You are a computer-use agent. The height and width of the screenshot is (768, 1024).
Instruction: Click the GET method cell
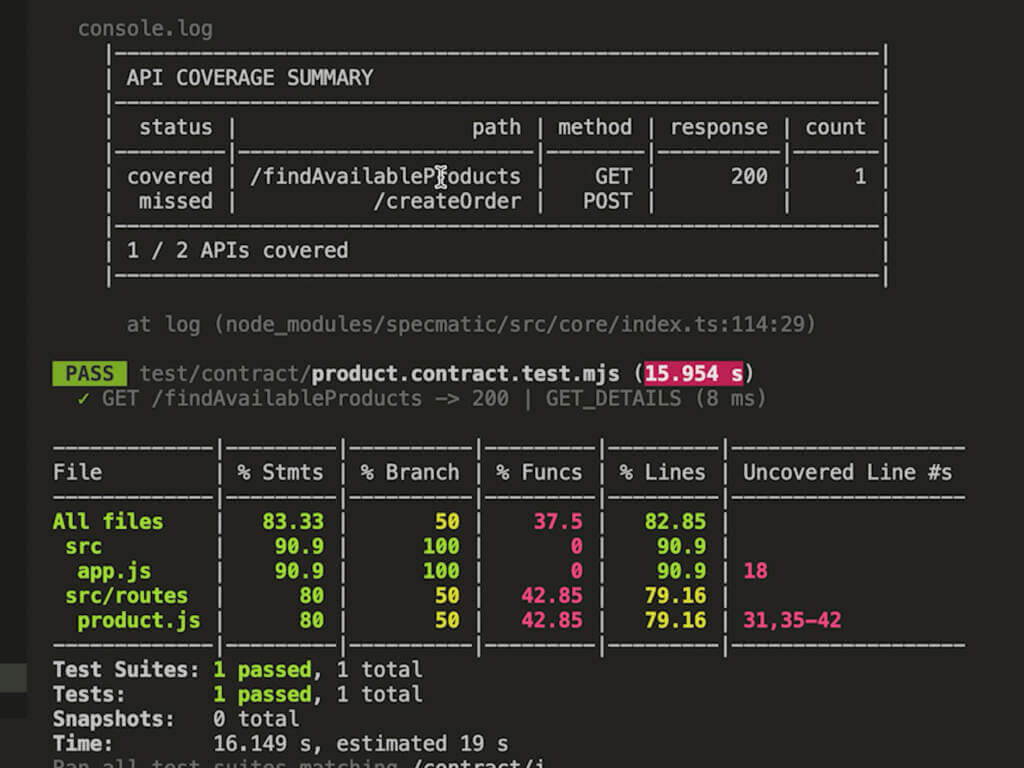tap(613, 176)
